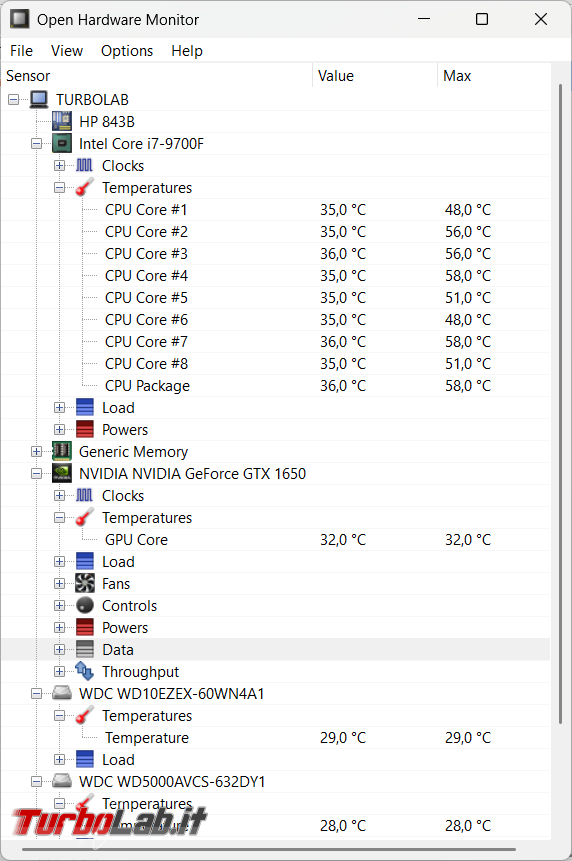Click the GPU Temperatures thermometer icon
Viewport: 572px width, 861px height.
[x=85, y=517]
